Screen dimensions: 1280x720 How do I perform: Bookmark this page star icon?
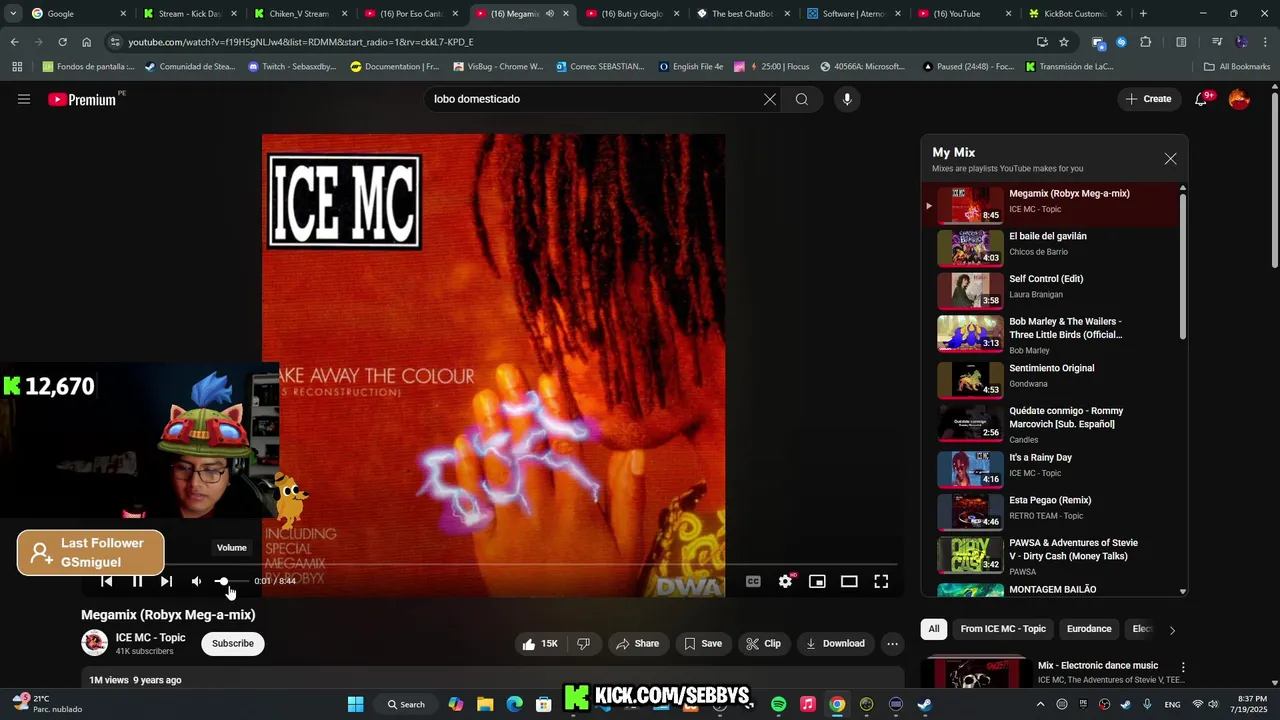1064,42
